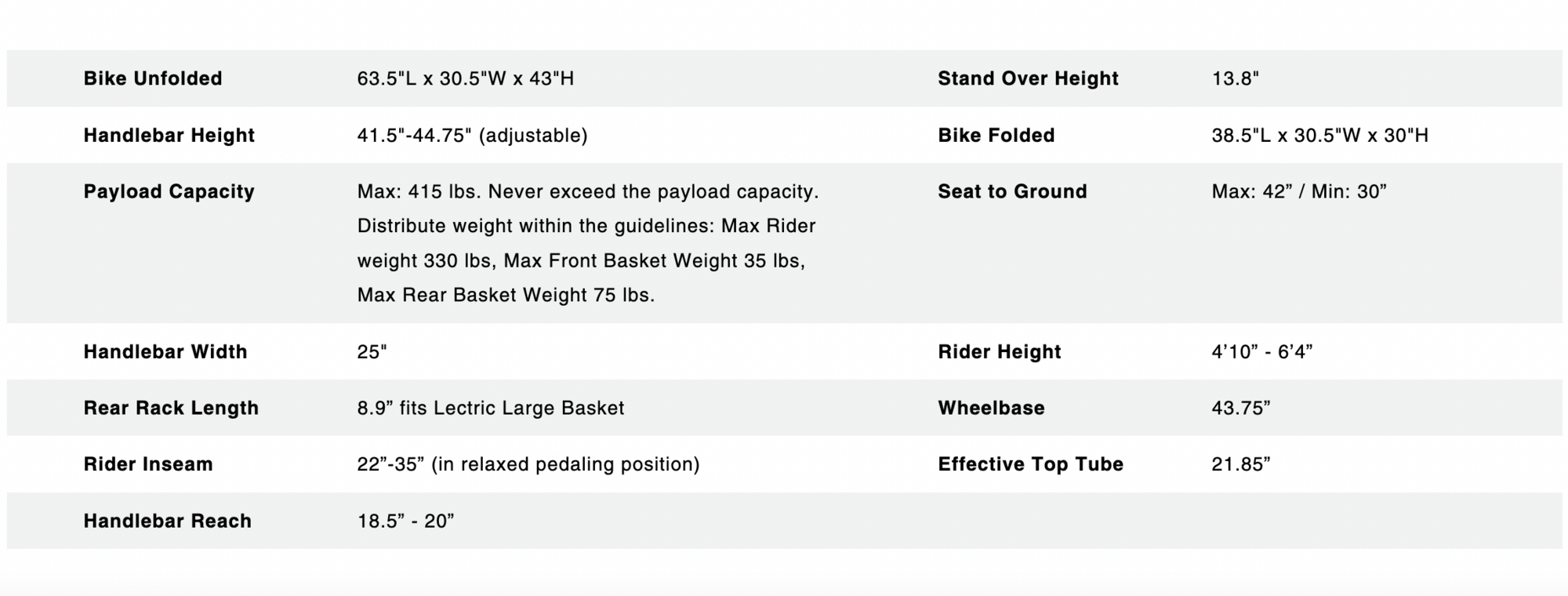Image resolution: width=1568 pixels, height=596 pixels.
Task: Click the Handlebar Reach label
Action: (167, 521)
